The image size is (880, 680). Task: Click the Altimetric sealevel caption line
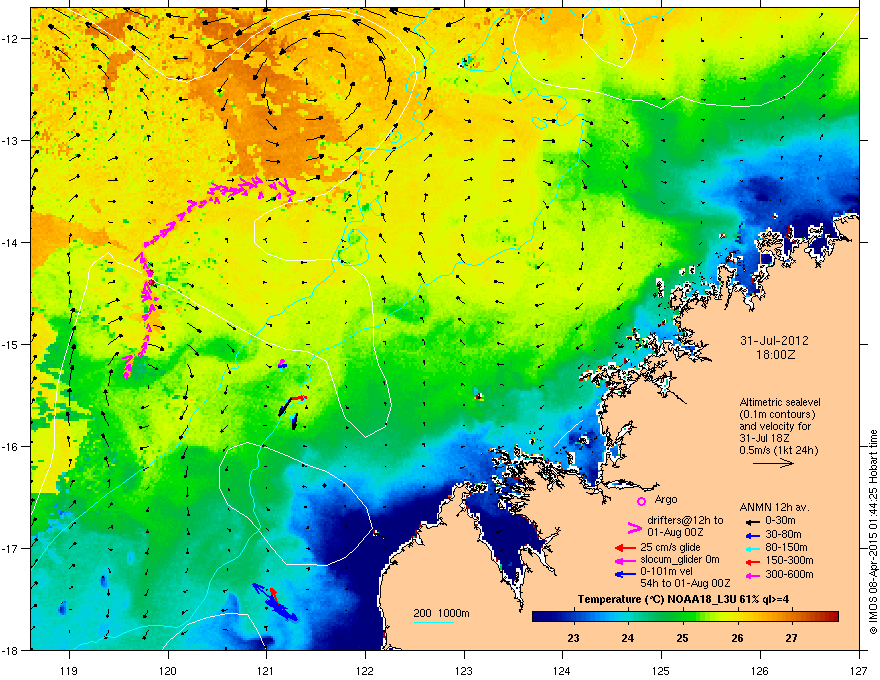point(780,402)
